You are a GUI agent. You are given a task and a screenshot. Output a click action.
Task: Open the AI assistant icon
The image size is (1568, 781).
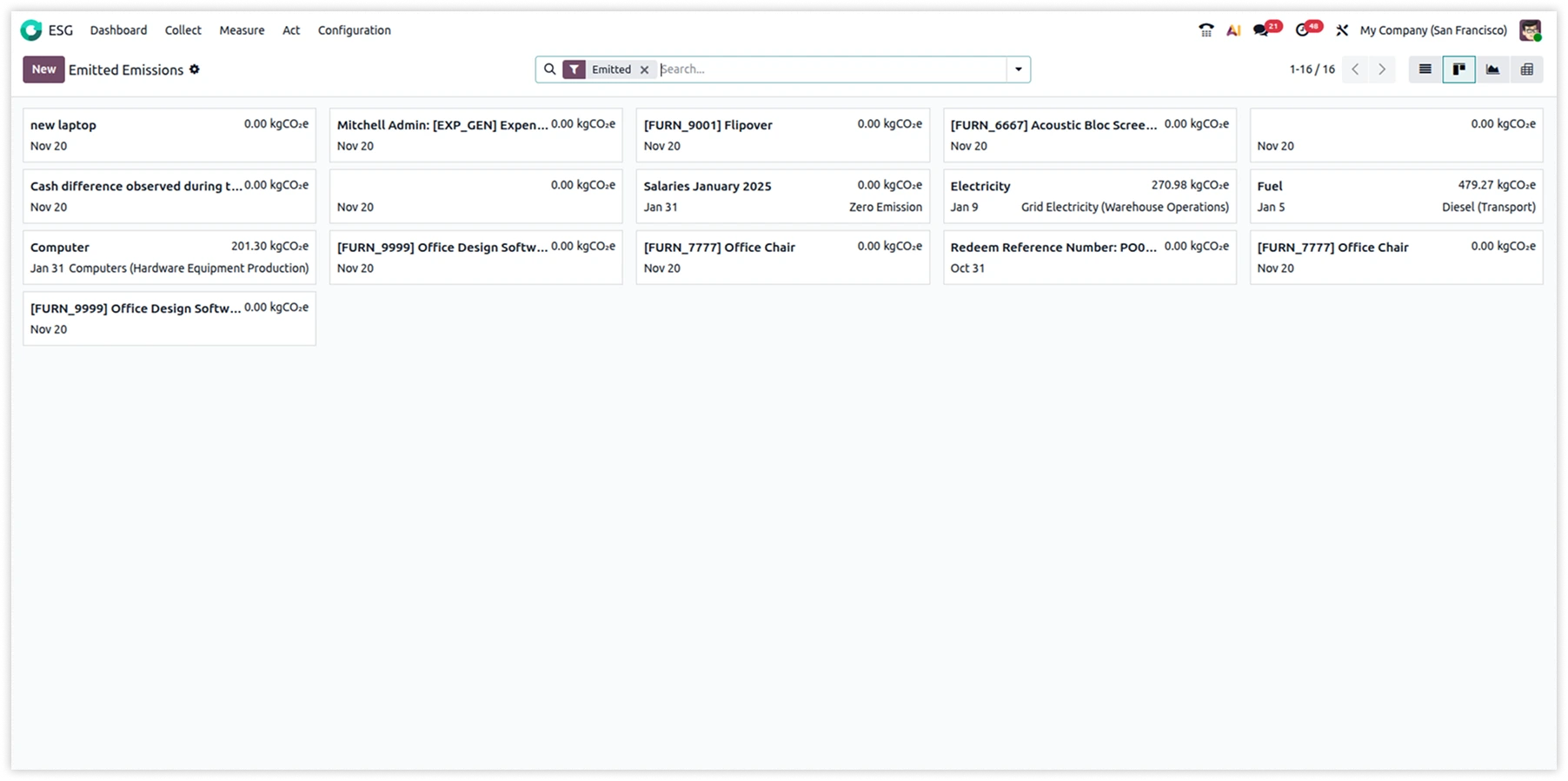1232,30
